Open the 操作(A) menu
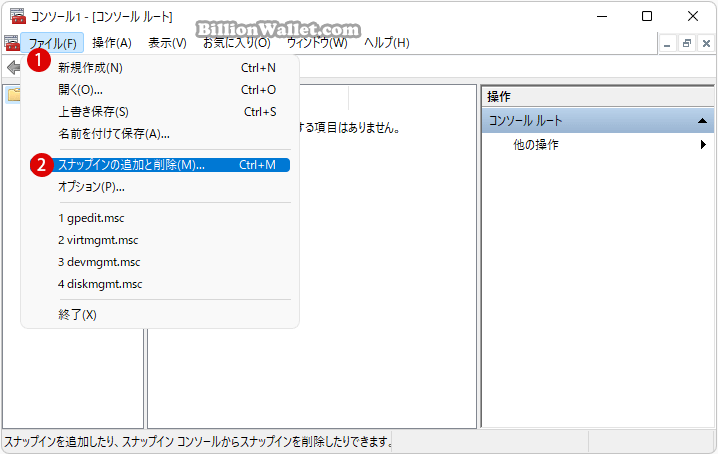The height and width of the screenshot is (454, 718). tap(112, 43)
